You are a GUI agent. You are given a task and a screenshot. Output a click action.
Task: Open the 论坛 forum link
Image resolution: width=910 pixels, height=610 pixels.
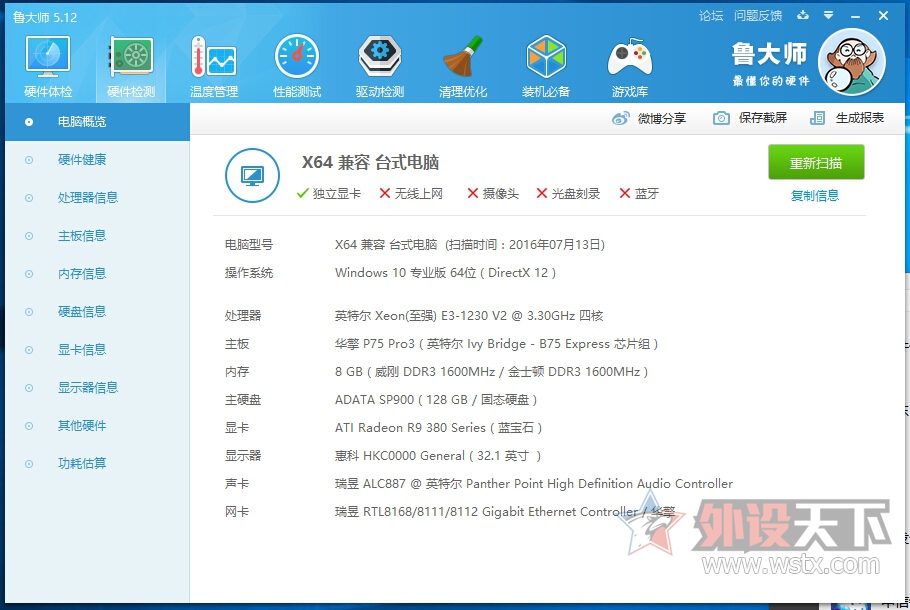tap(711, 16)
